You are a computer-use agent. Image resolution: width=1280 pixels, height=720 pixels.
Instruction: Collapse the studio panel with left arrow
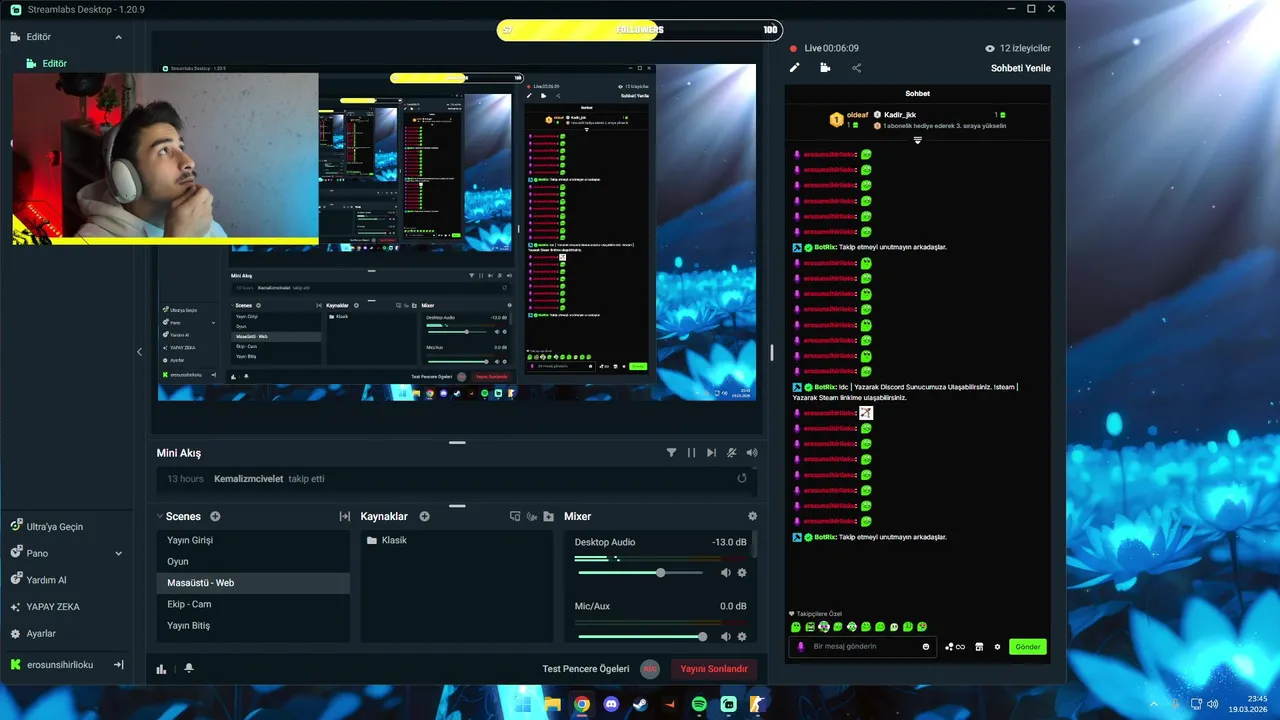[139, 352]
